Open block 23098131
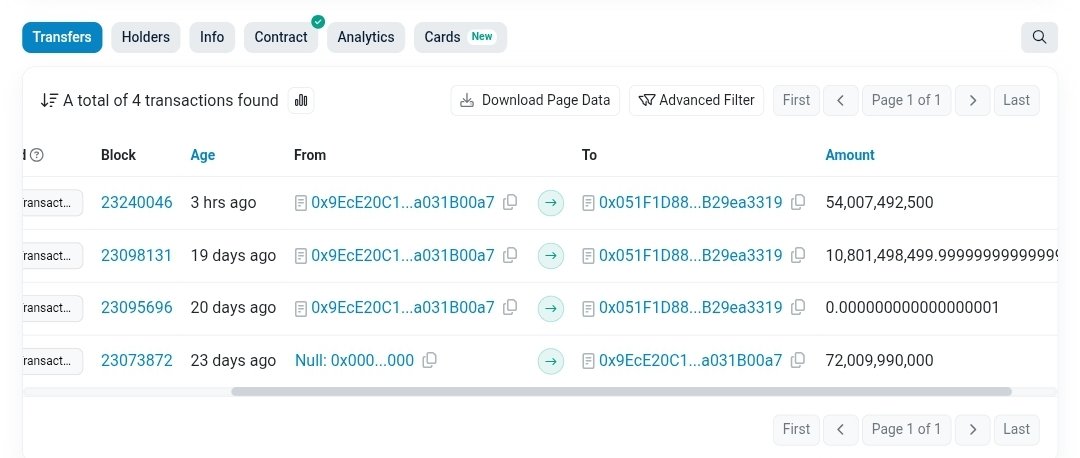 [x=136, y=256]
